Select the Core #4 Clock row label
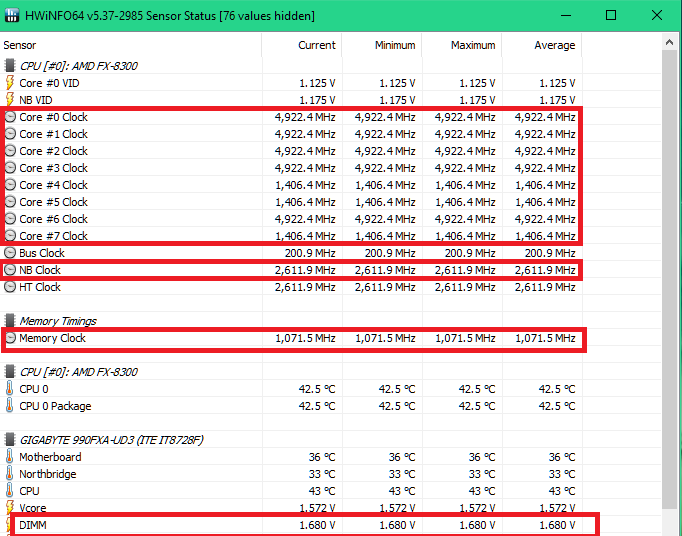This screenshot has width=682, height=536. tap(53, 185)
